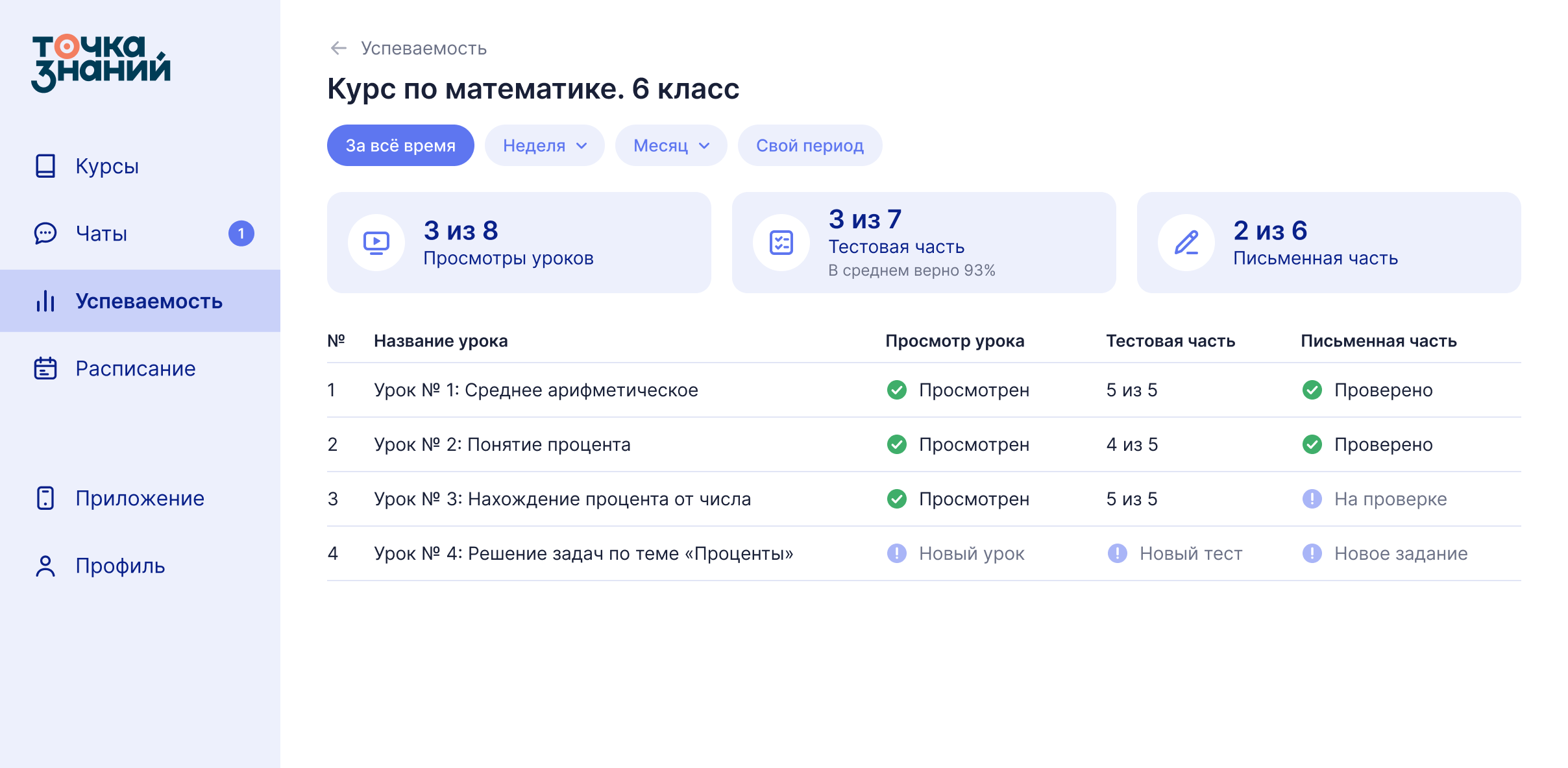Click the exclamation icon beside Новое задание
Screen dimensions: 1568x768
(x=1312, y=553)
